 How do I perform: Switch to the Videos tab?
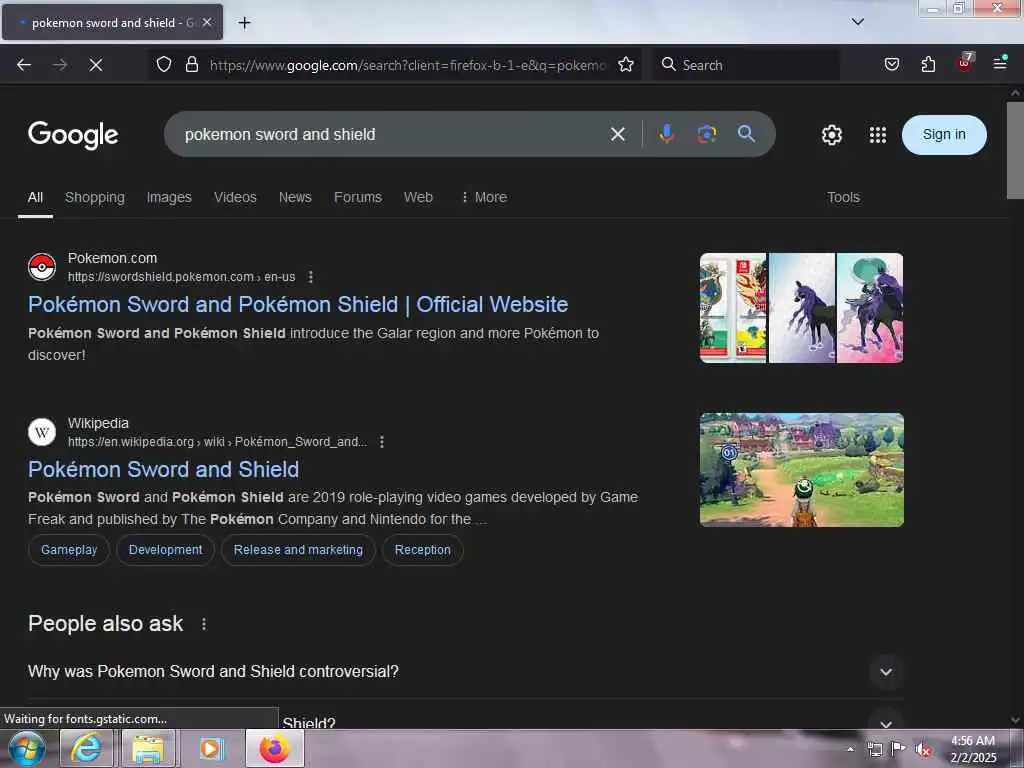235,197
